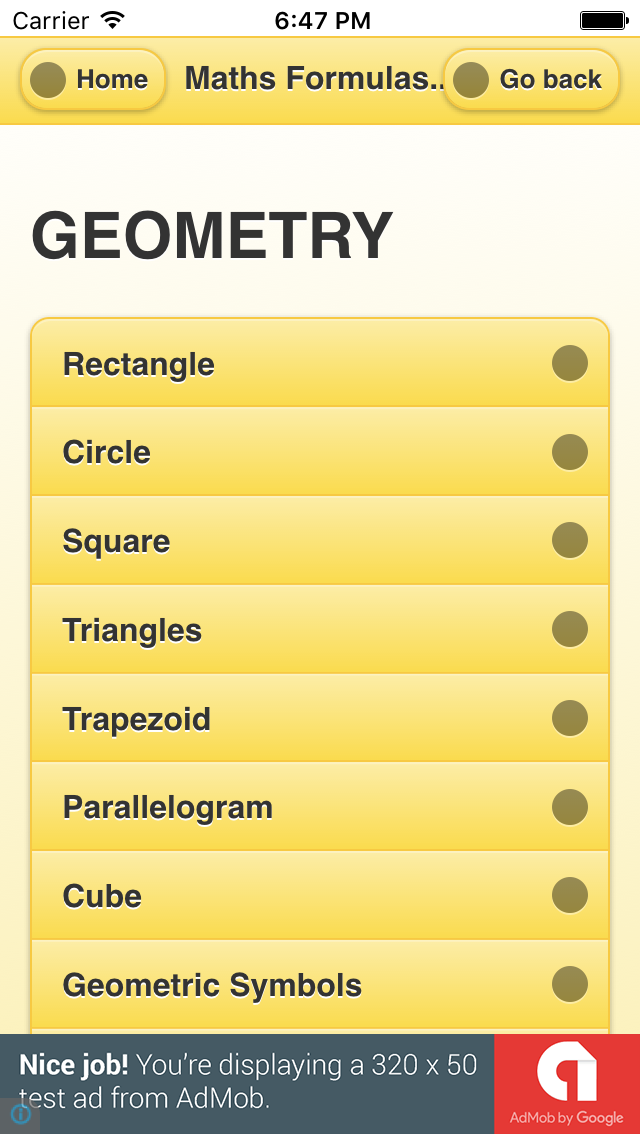640x1136 pixels.
Task: Open the Rectangle formulas item
Action: click(x=140, y=364)
